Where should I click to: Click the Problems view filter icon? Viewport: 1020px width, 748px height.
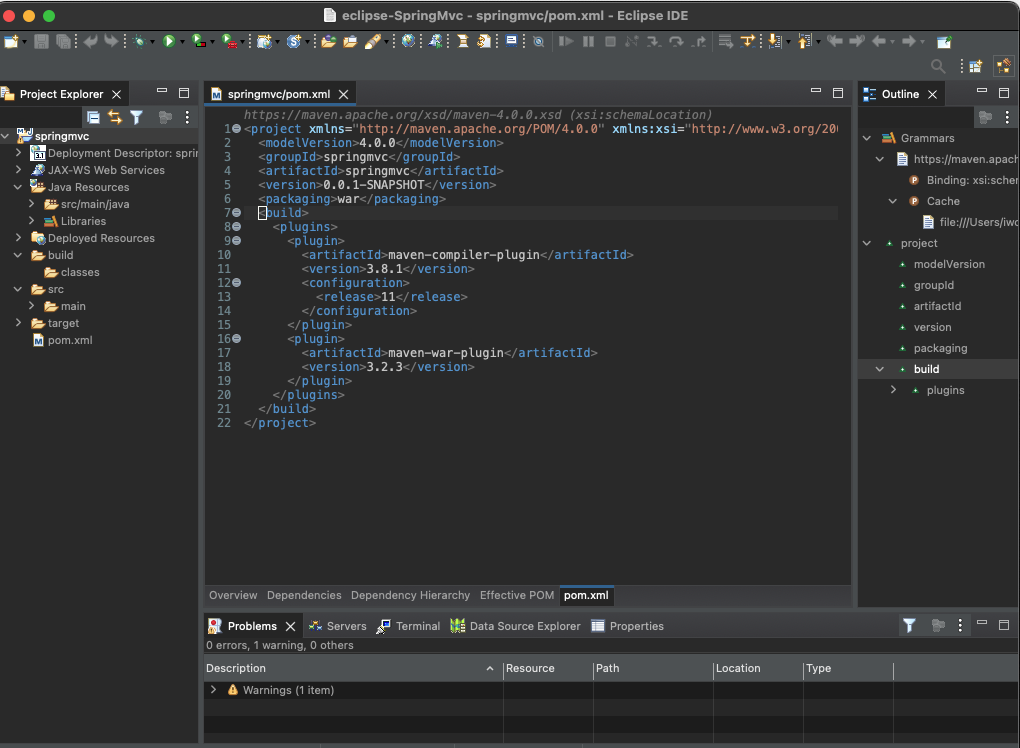(909, 625)
